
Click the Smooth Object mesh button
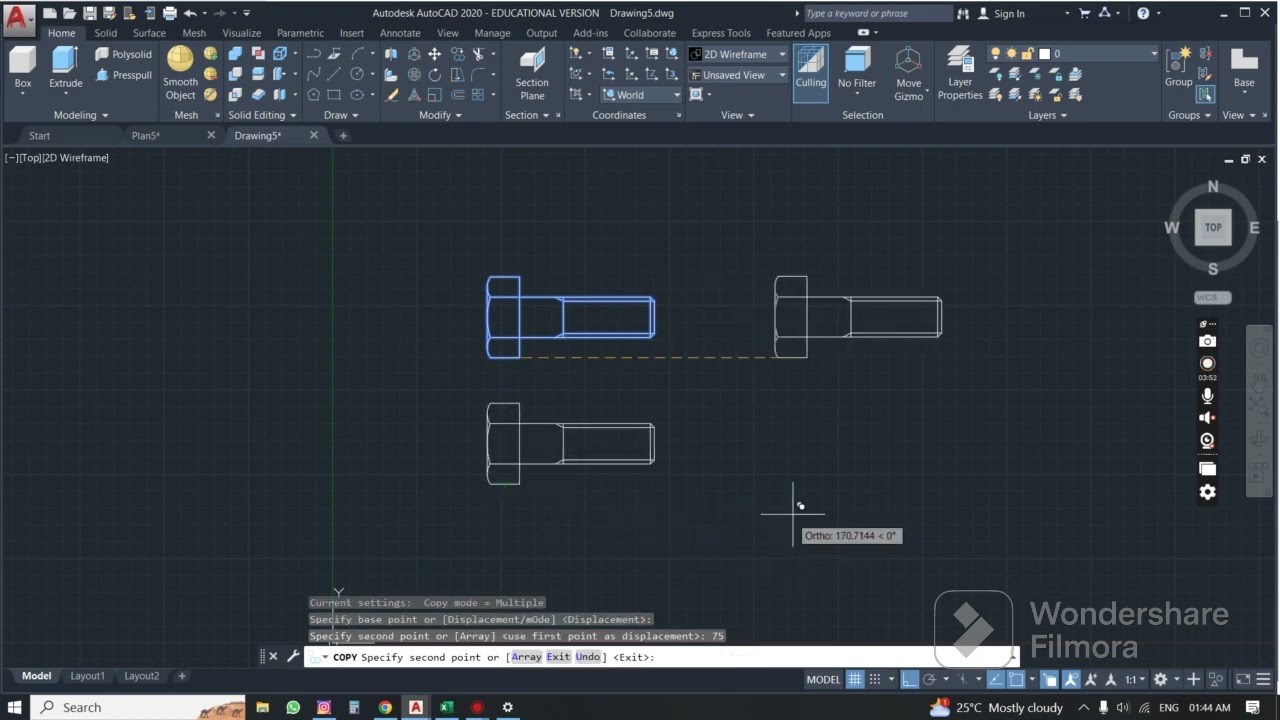click(x=181, y=74)
